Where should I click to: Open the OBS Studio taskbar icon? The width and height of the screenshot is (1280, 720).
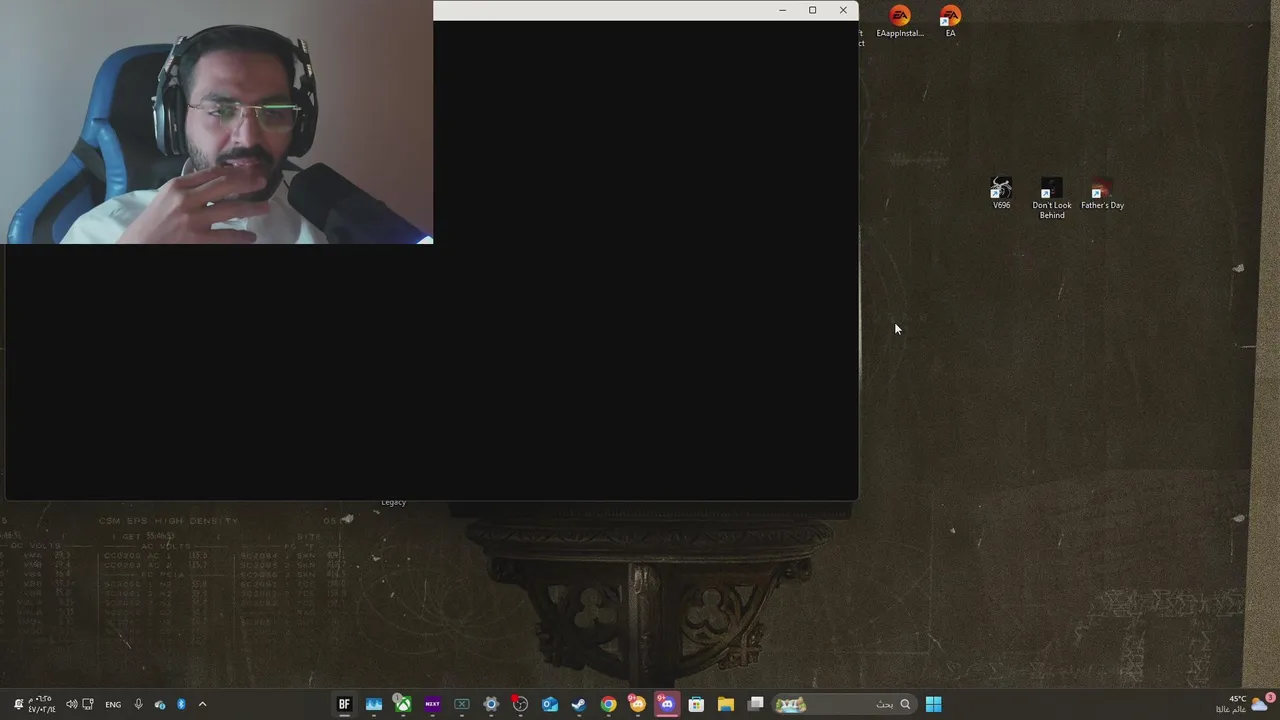pos(520,704)
